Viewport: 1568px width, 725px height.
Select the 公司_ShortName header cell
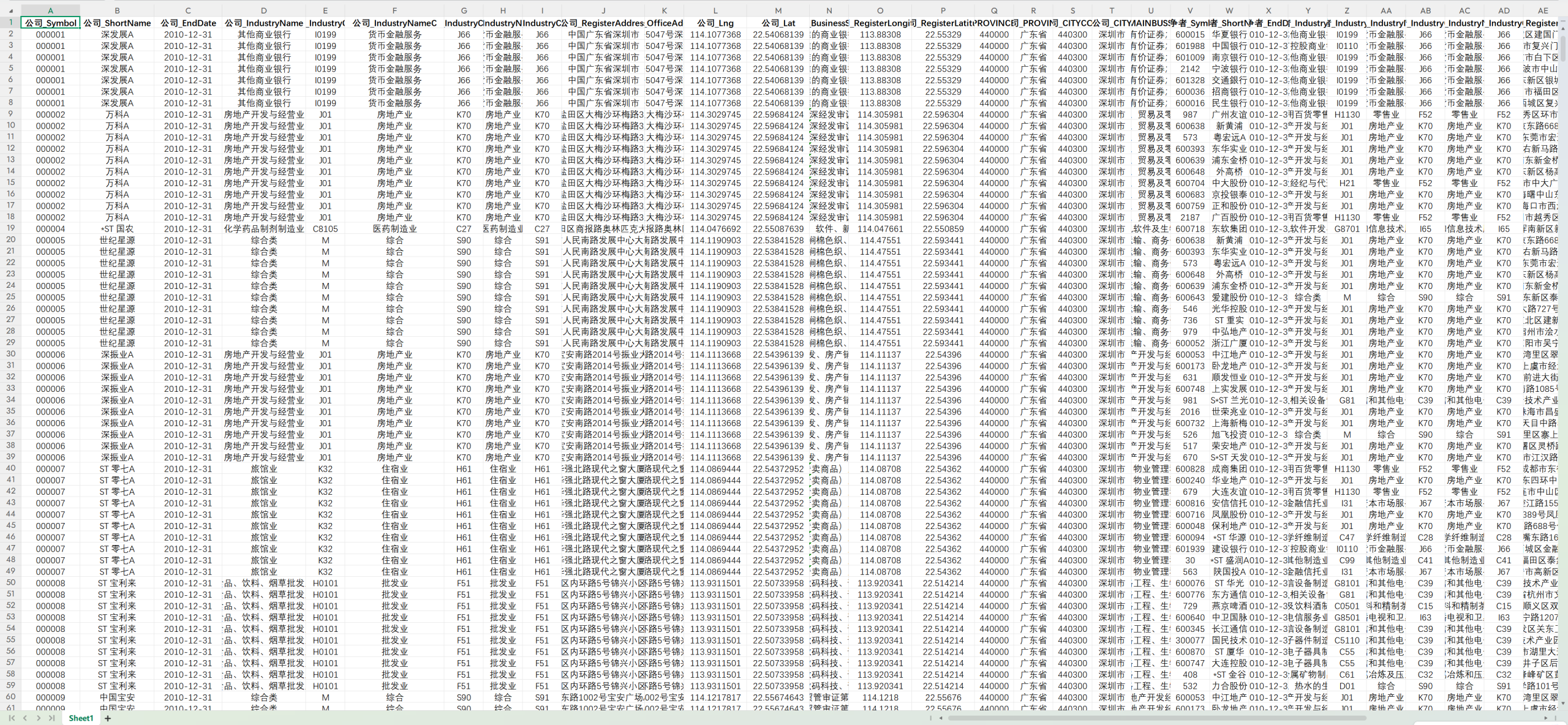pyautogui.click(x=117, y=23)
